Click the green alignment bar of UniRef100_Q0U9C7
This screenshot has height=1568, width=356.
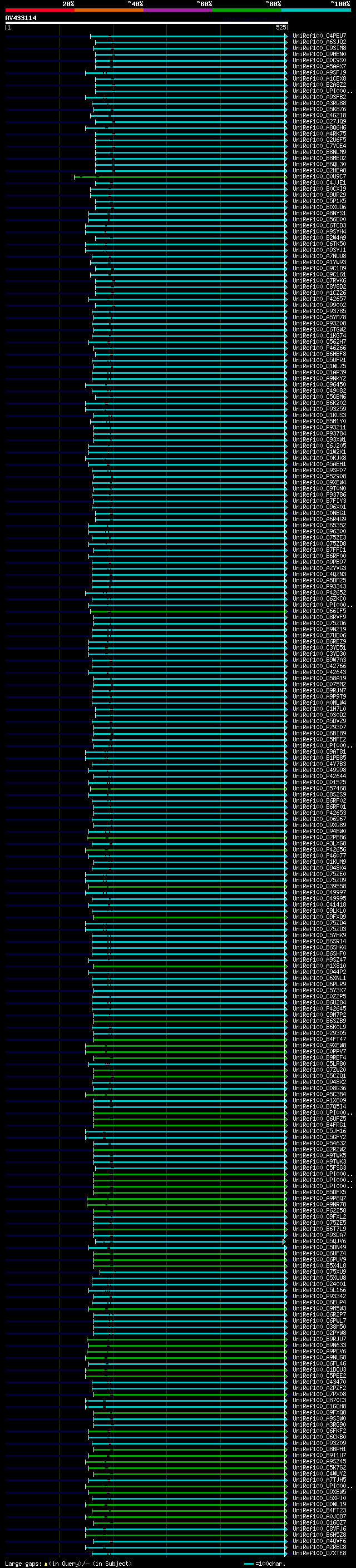181,177
